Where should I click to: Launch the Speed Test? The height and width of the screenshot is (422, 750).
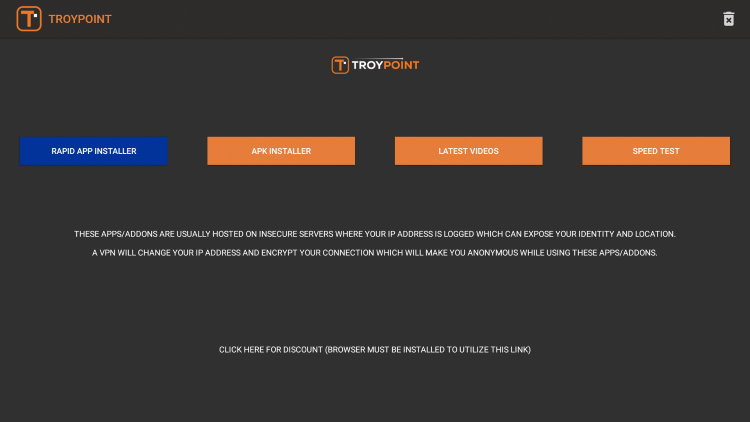[656, 151]
